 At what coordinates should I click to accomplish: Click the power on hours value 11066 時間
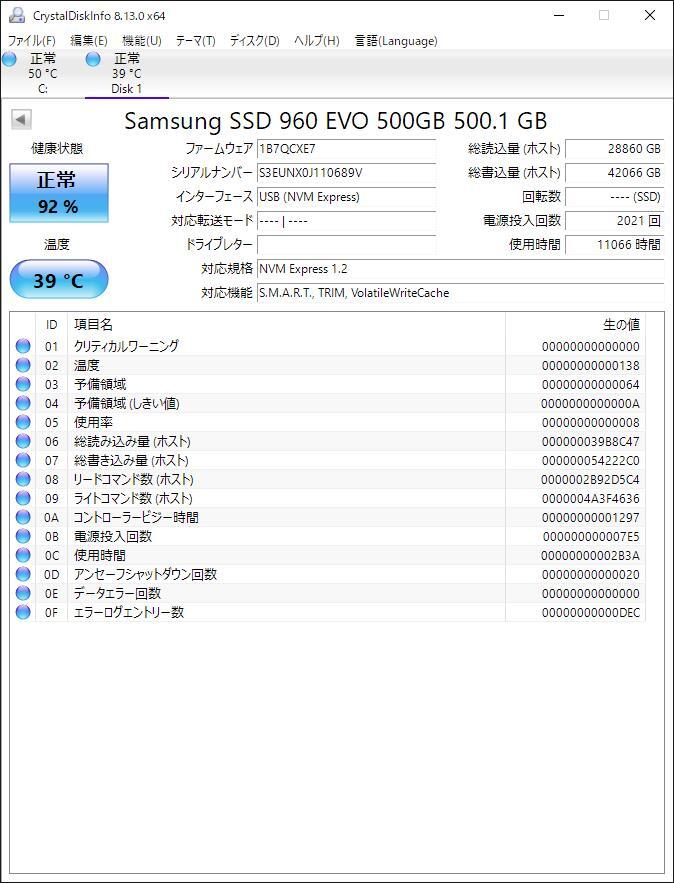click(x=614, y=245)
